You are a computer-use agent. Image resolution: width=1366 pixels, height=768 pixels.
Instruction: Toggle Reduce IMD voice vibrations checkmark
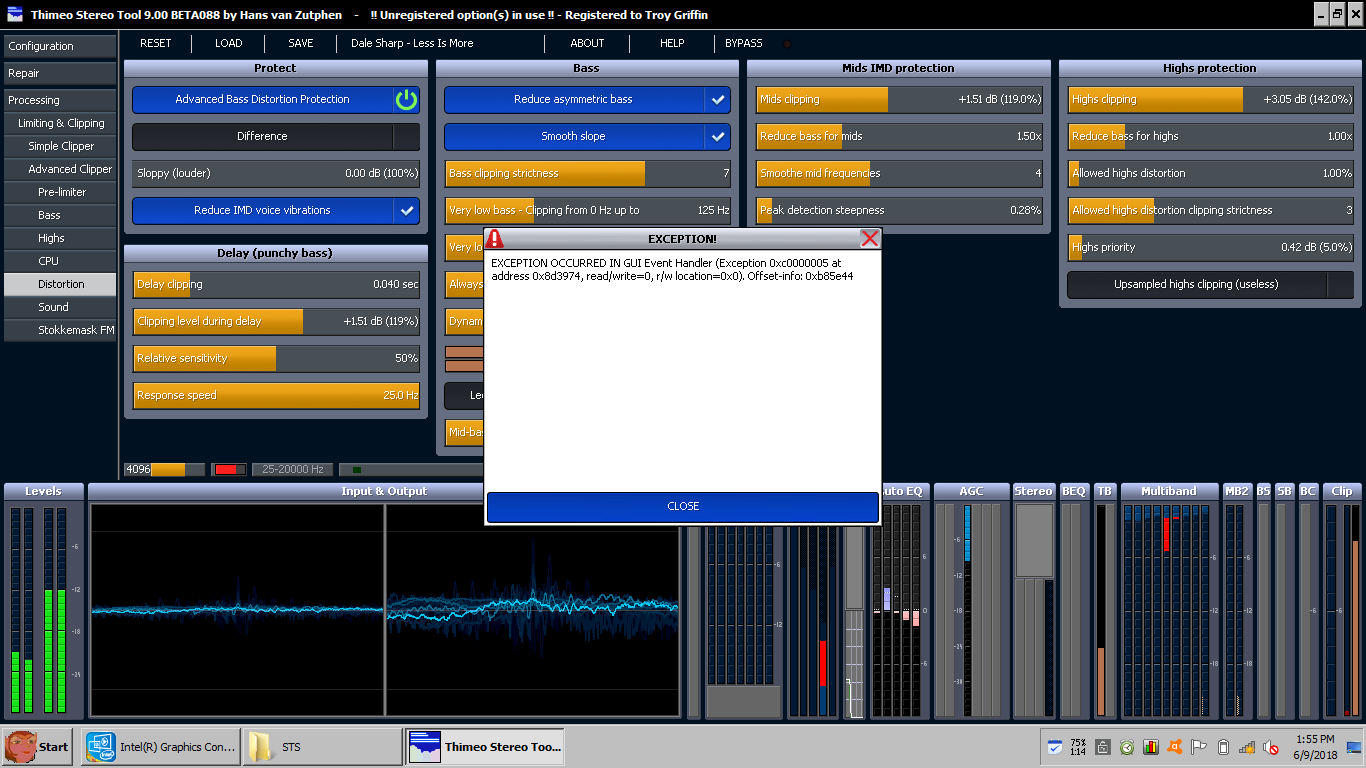pos(406,210)
